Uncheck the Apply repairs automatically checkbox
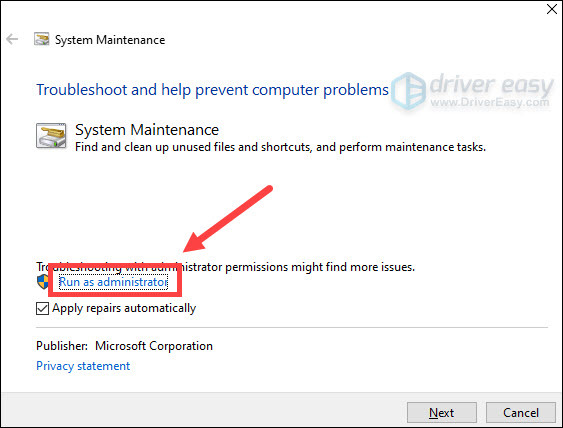This screenshot has width=563, height=428. point(42,308)
